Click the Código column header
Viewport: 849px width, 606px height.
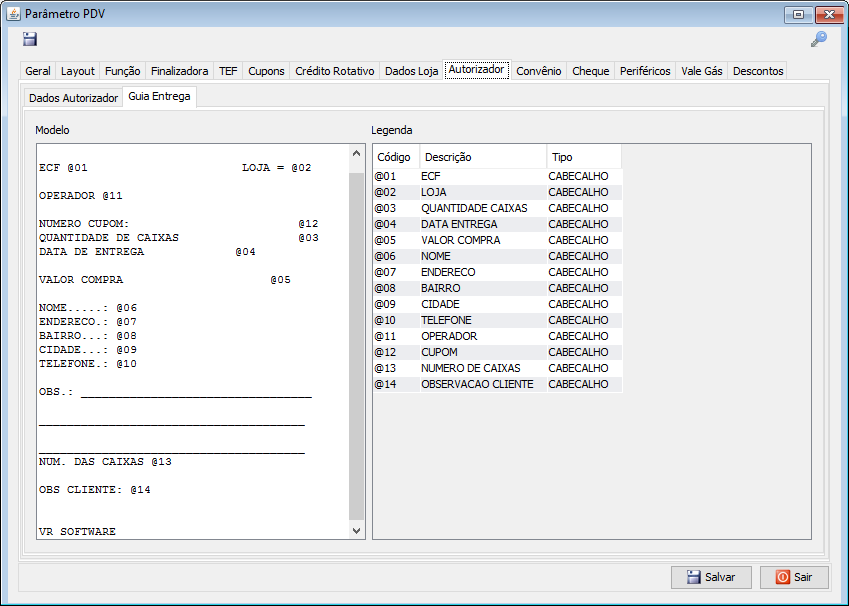(396, 157)
